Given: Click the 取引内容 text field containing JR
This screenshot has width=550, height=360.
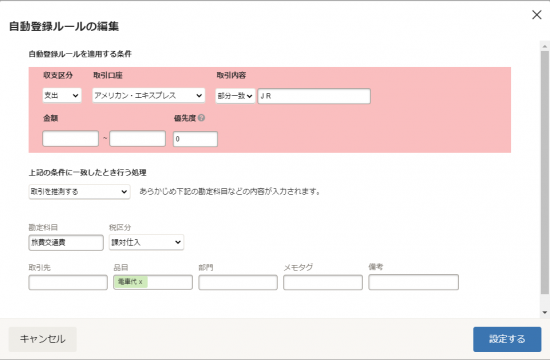Looking at the screenshot, I should (x=314, y=96).
